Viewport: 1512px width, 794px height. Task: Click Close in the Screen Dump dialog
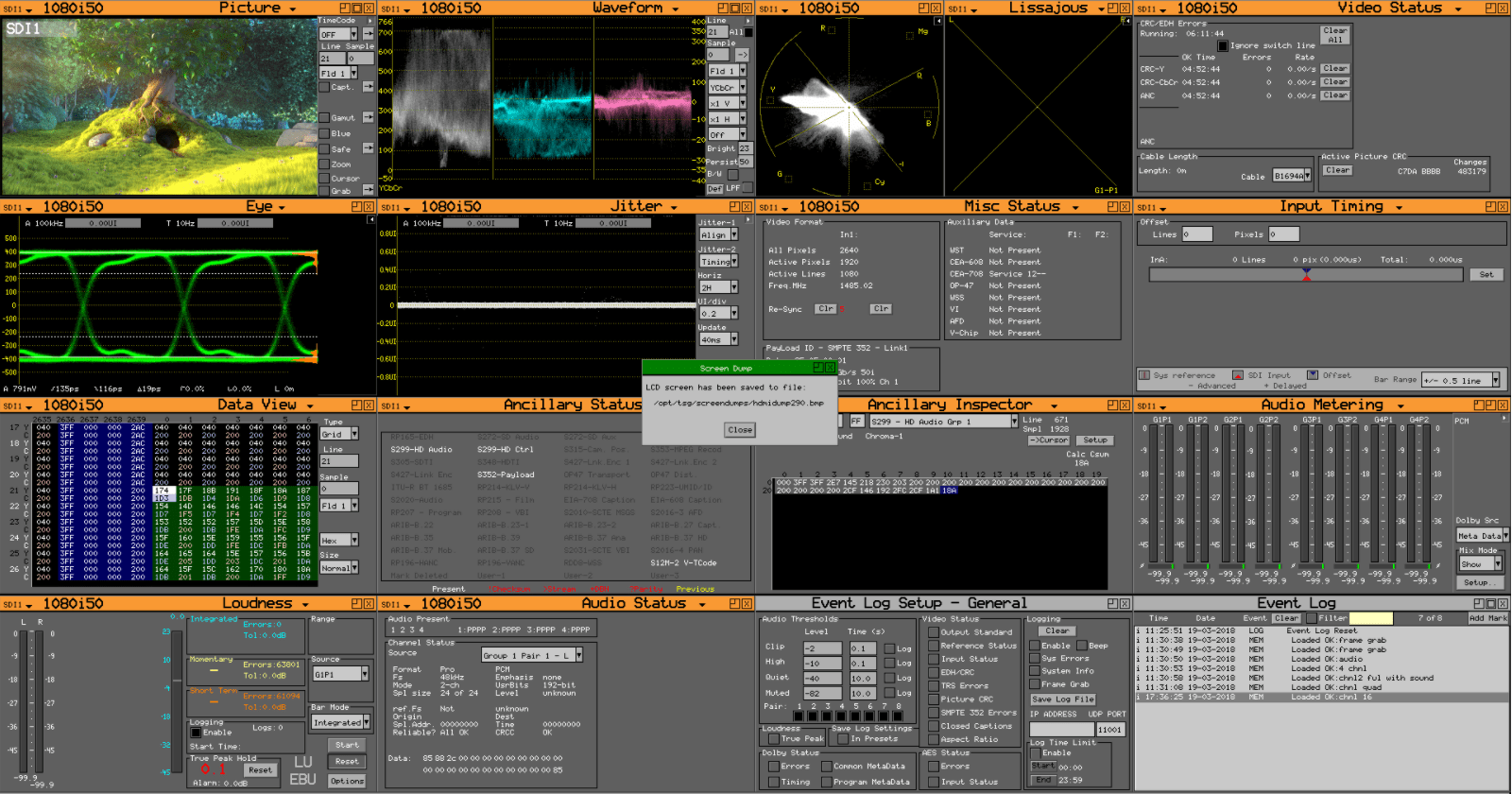[x=740, y=429]
